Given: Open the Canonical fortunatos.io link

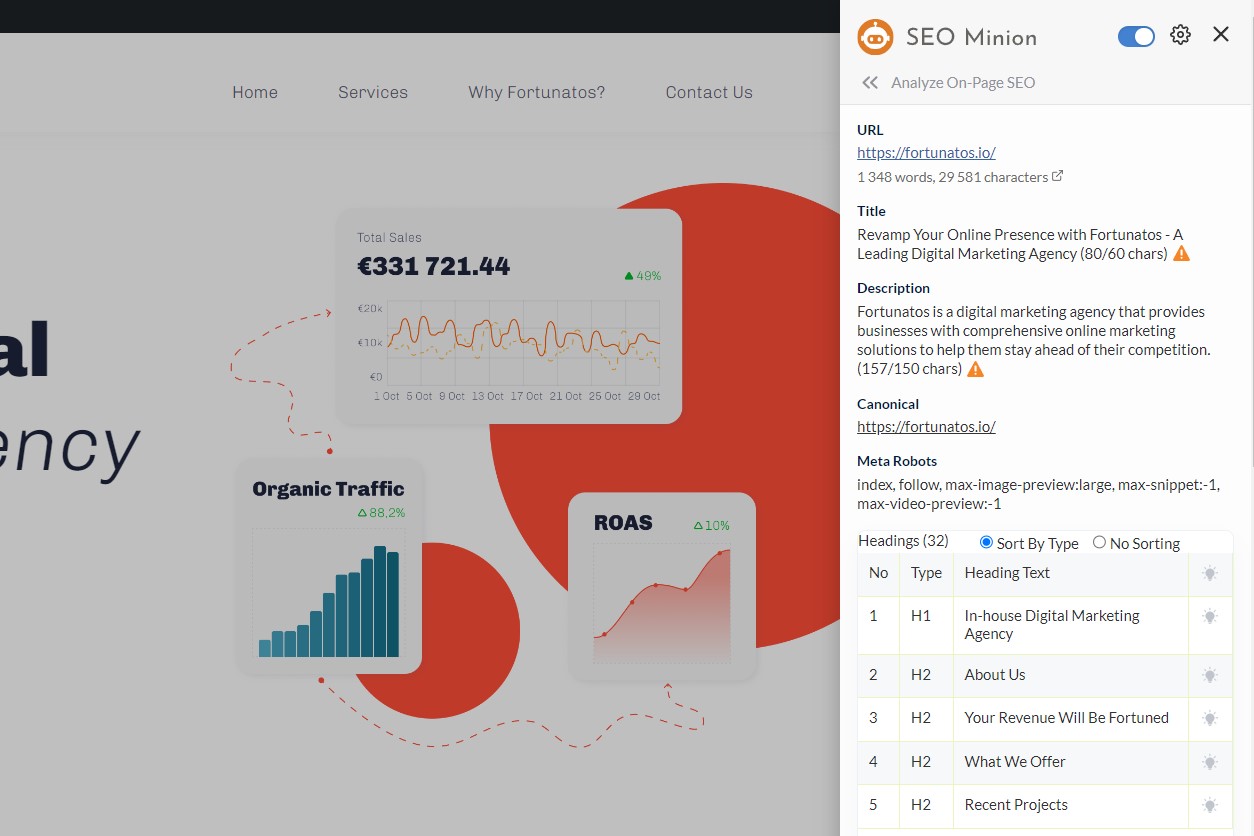Looking at the screenshot, I should (926, 427).
